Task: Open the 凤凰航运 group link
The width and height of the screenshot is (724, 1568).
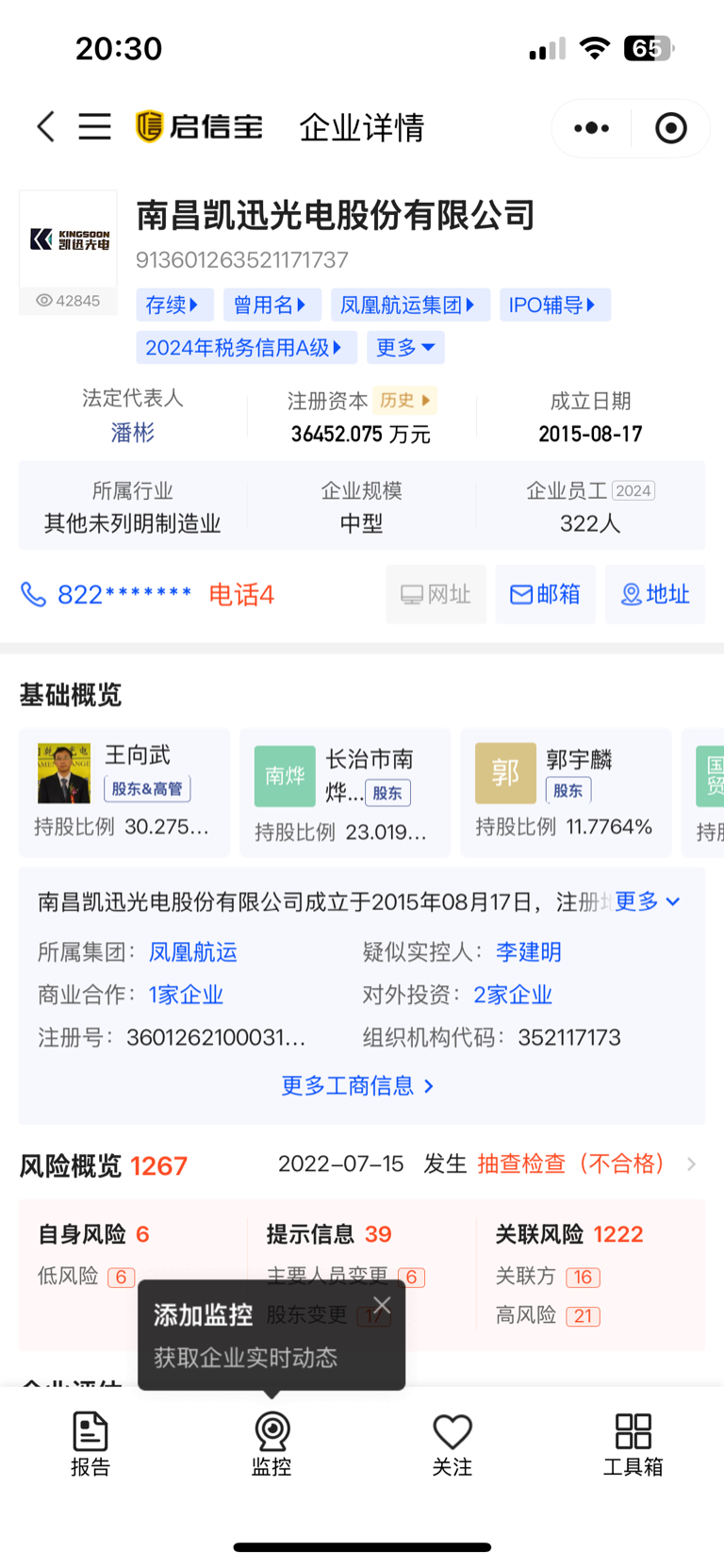Action: click(x=193, y=952)
